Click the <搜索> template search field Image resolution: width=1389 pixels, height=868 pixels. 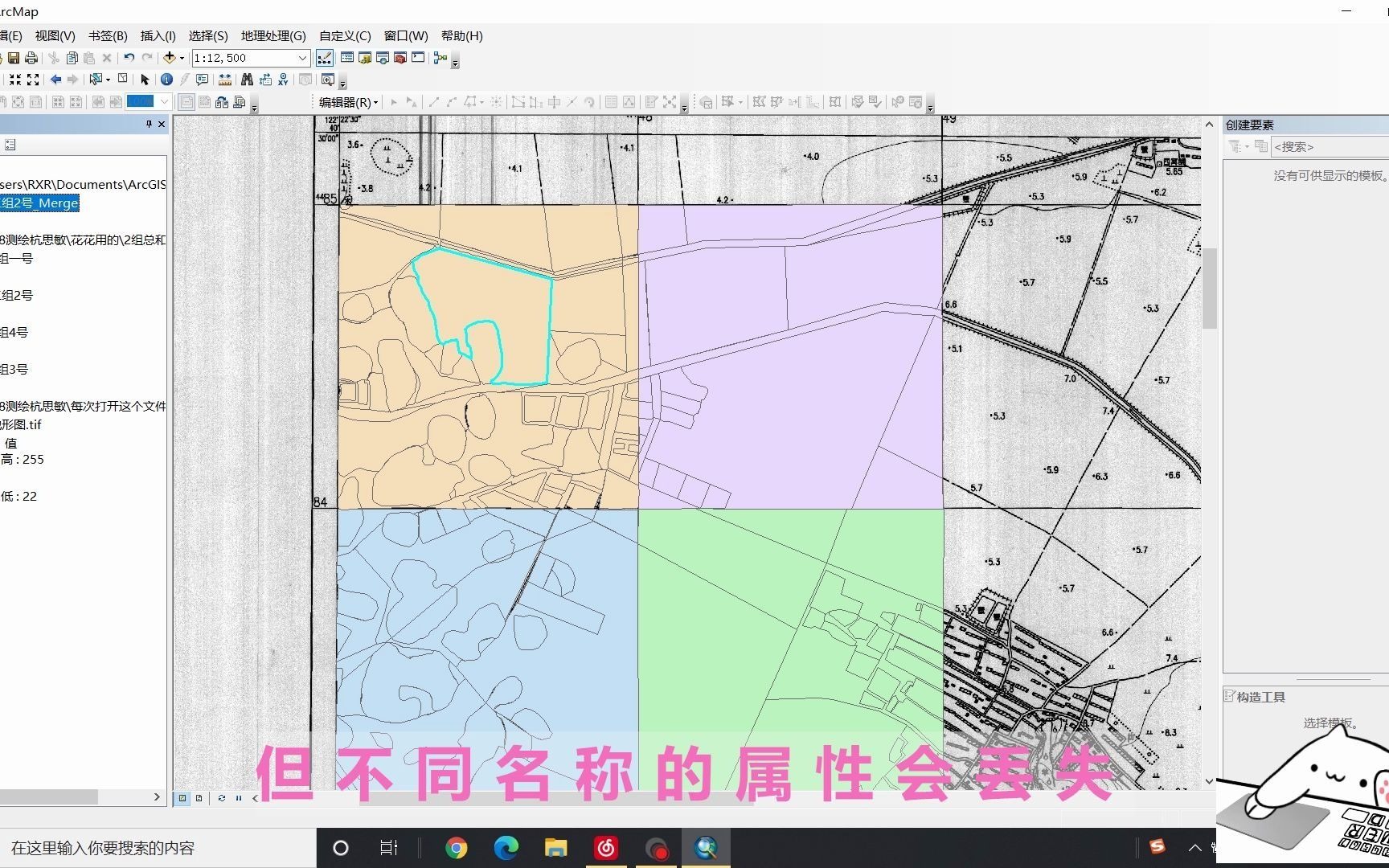[x=1330, y=146]
